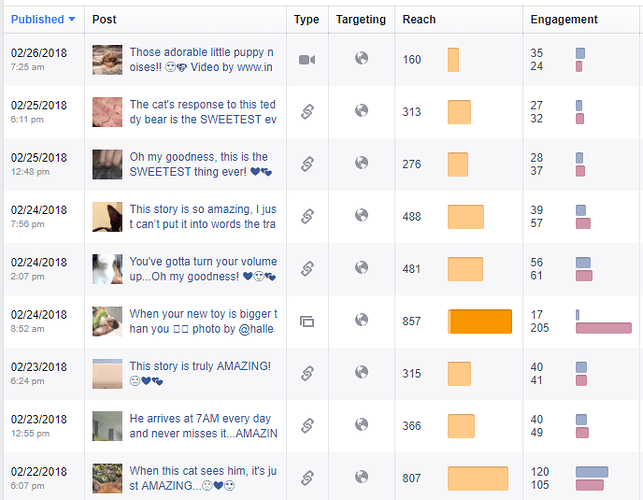Viewport: 643px width, 500px height.
Task: Click the public globe icon on the 02/26/2018 post
Action: (361, 58)
